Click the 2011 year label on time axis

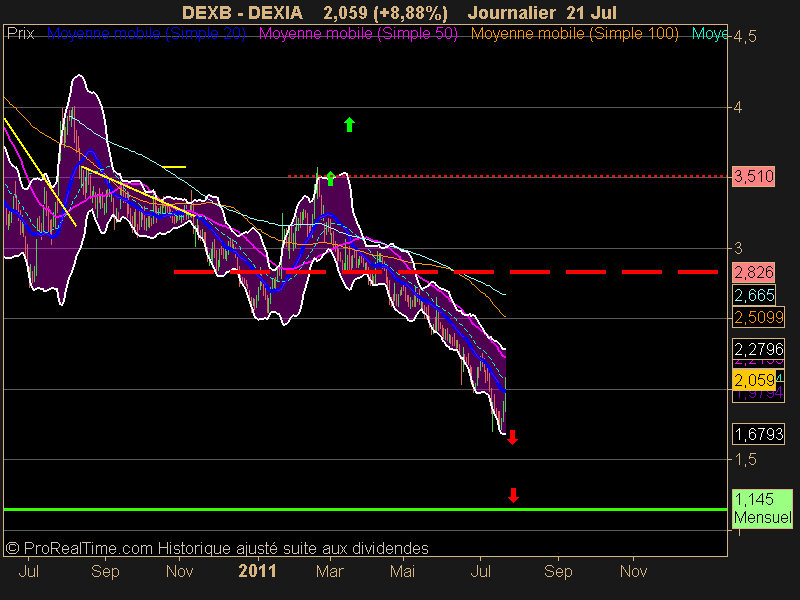click(x=257, y=571)
